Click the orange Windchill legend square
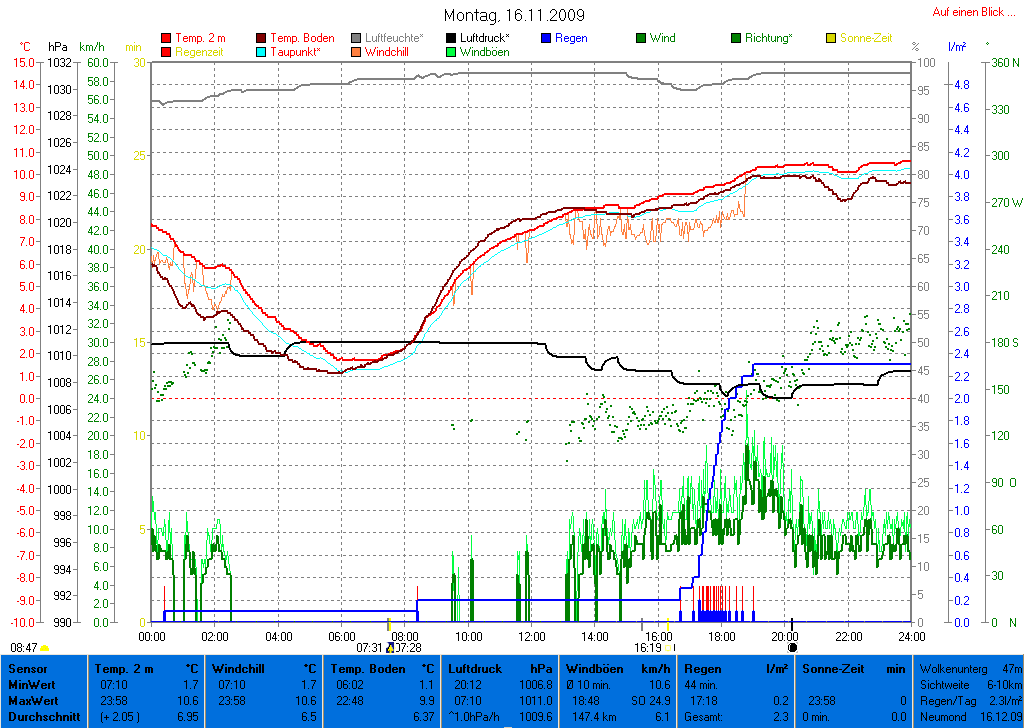This screenshot has height=728, width=1024. (357, 52)
